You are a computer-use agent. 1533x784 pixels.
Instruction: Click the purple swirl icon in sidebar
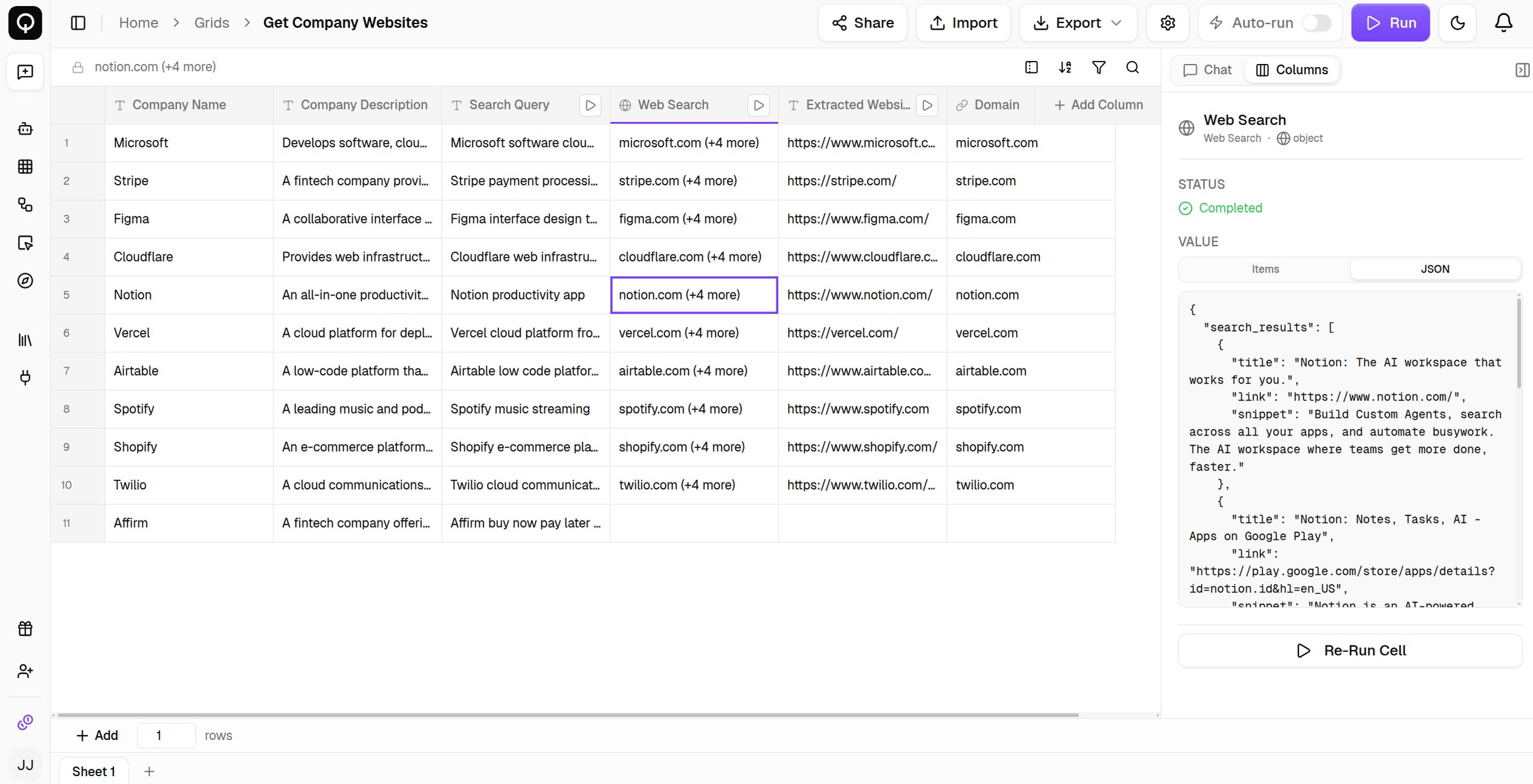[25, 722]
